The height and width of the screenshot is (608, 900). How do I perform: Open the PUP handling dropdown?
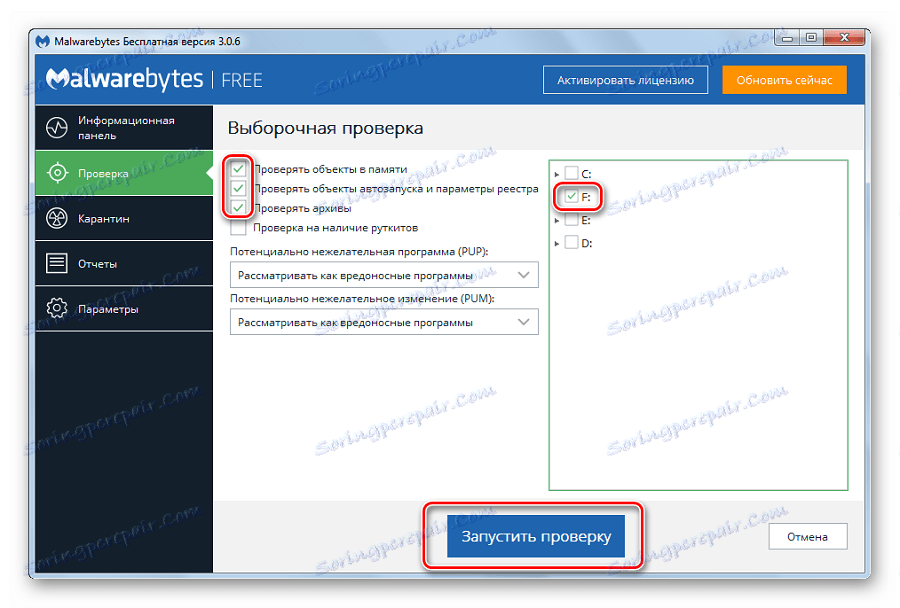point(384,274)
